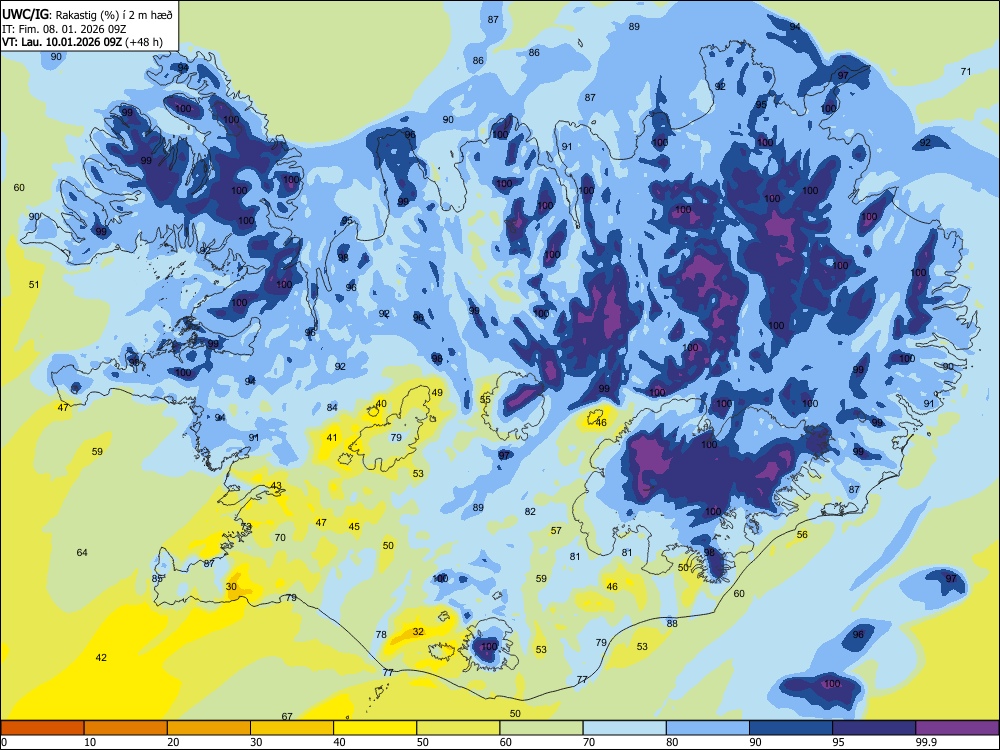Pick the purple legend swatch above 99.9
The width and height of the screenshot is (1000, 750).
tap(957, 728)
